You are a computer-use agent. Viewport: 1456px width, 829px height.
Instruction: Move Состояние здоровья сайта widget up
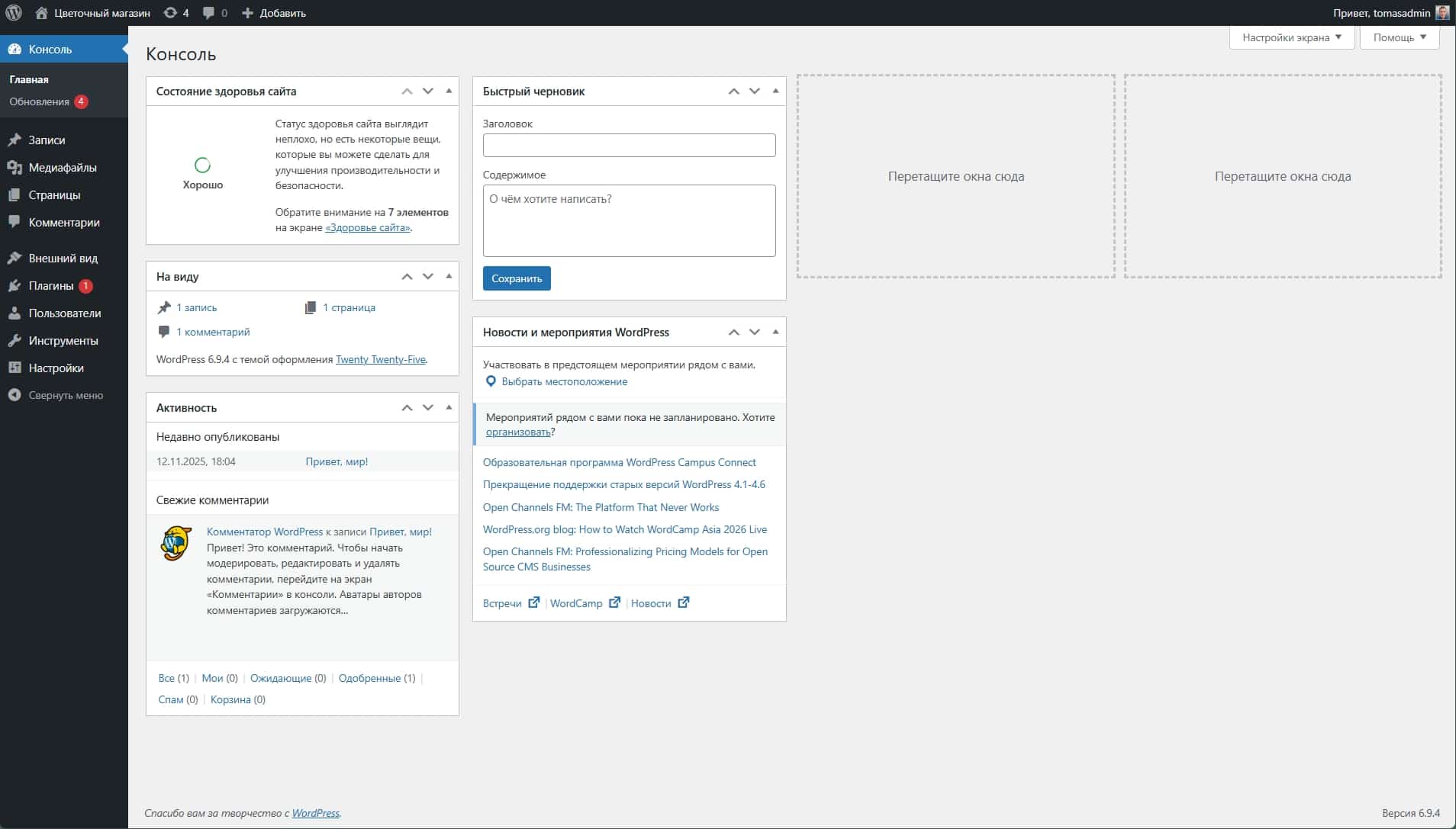click(x=407, y=92)
